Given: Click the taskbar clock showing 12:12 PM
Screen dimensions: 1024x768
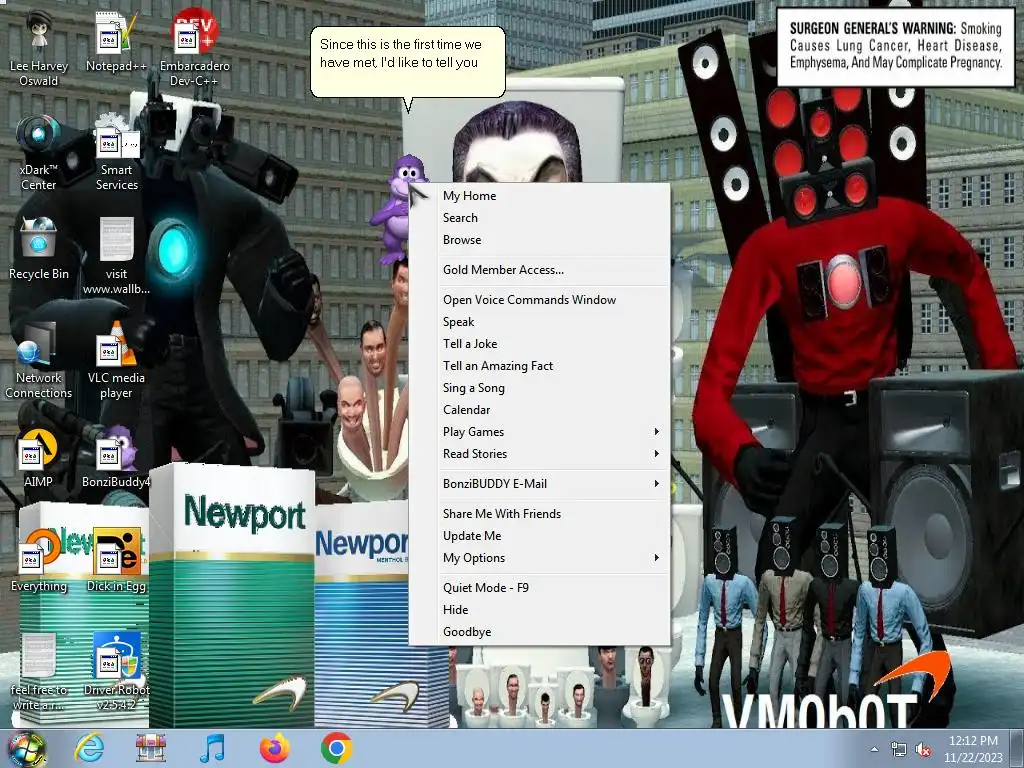Looking at the screenshot, I should pos(973,749).
